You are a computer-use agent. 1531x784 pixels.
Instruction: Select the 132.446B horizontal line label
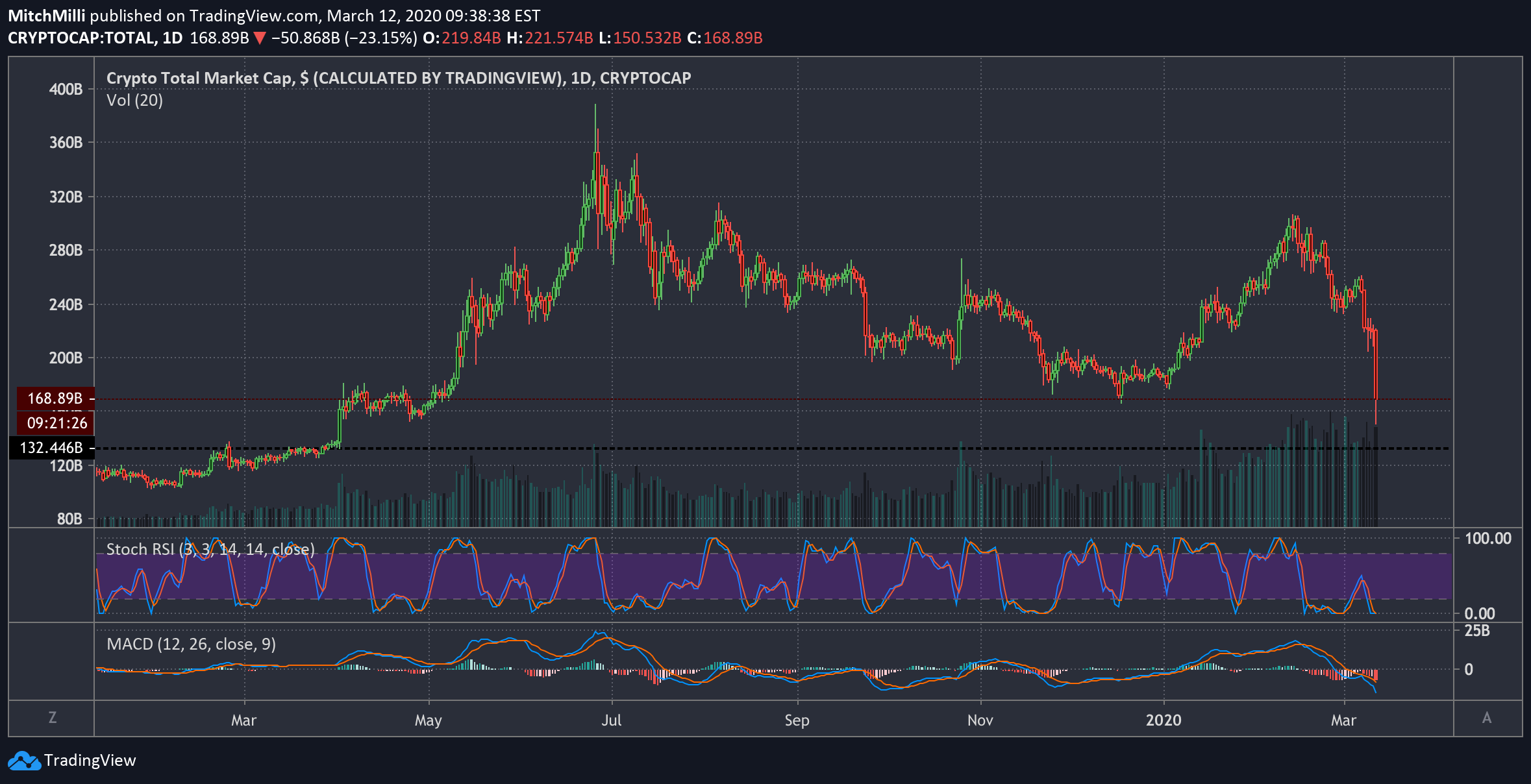51,448
